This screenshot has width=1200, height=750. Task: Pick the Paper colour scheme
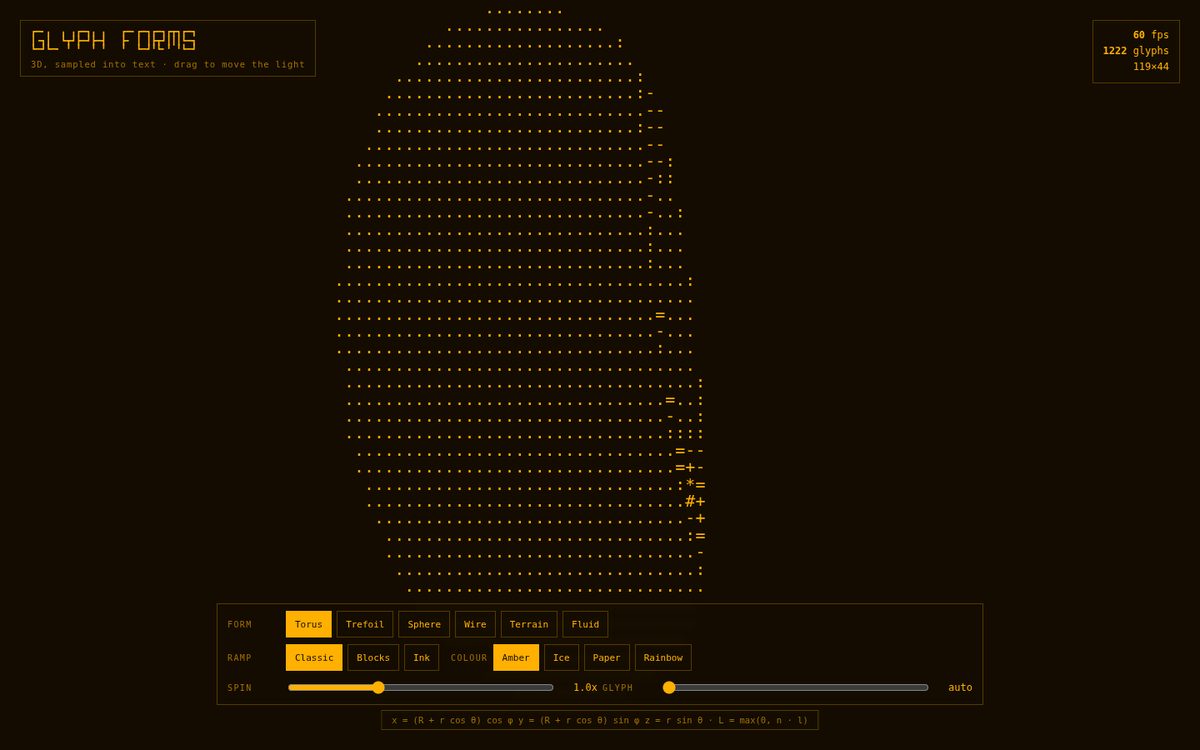(x=607, y=657)
